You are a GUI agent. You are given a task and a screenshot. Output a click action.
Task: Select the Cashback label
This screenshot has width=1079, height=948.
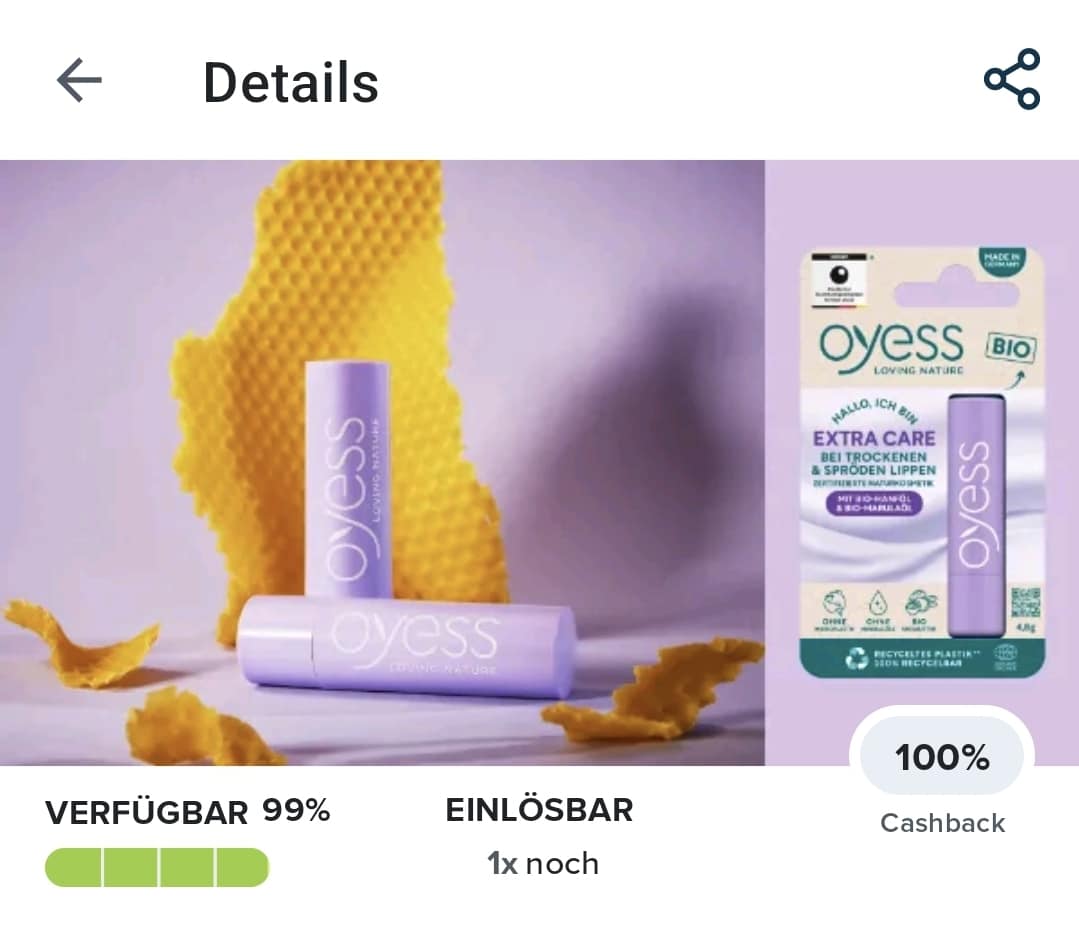point(942,823)
